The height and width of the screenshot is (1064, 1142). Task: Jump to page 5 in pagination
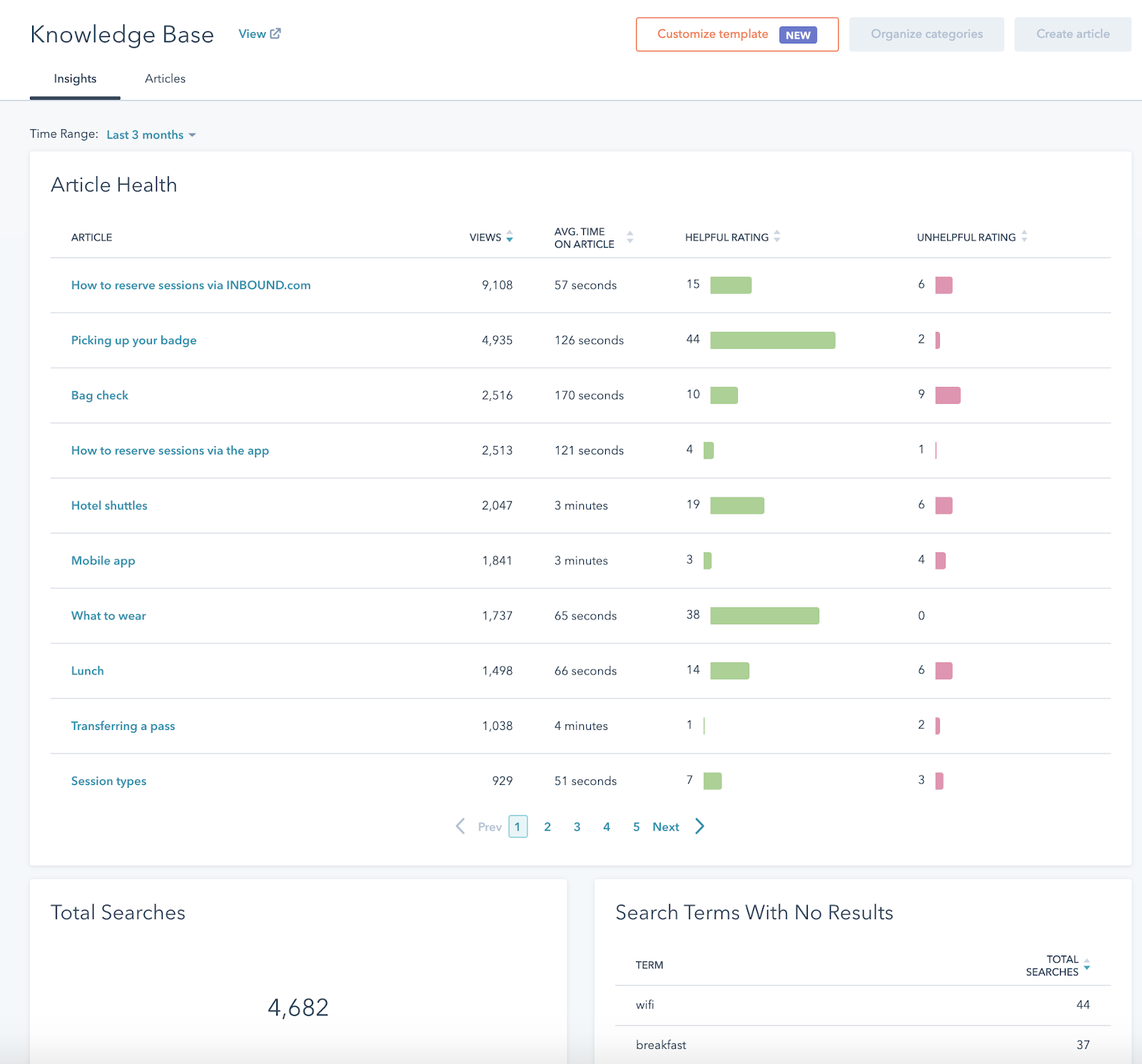pyautogui.click(x=636, y=826)
